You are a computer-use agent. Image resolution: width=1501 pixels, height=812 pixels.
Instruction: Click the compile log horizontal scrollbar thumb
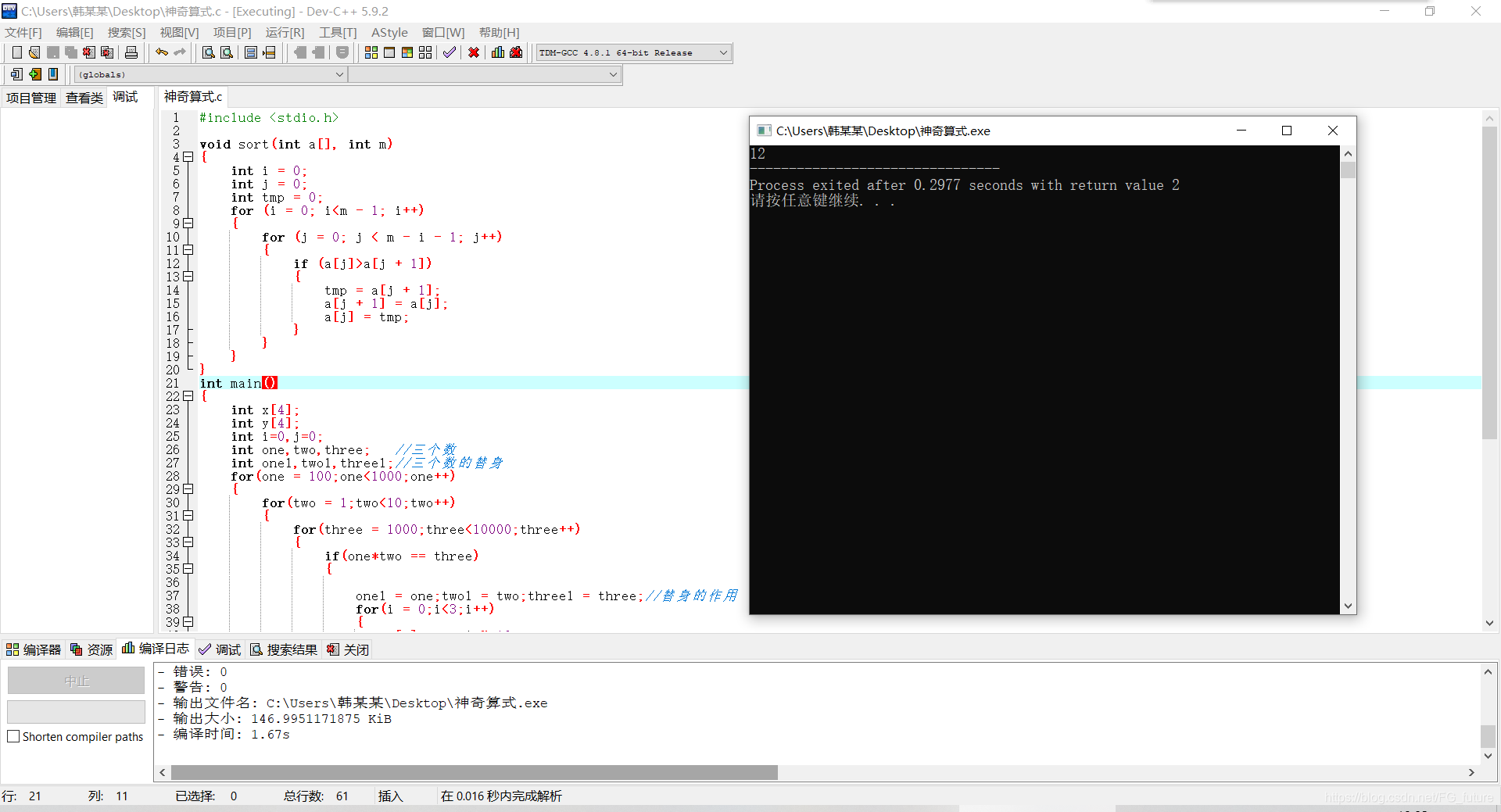point(475,772)
